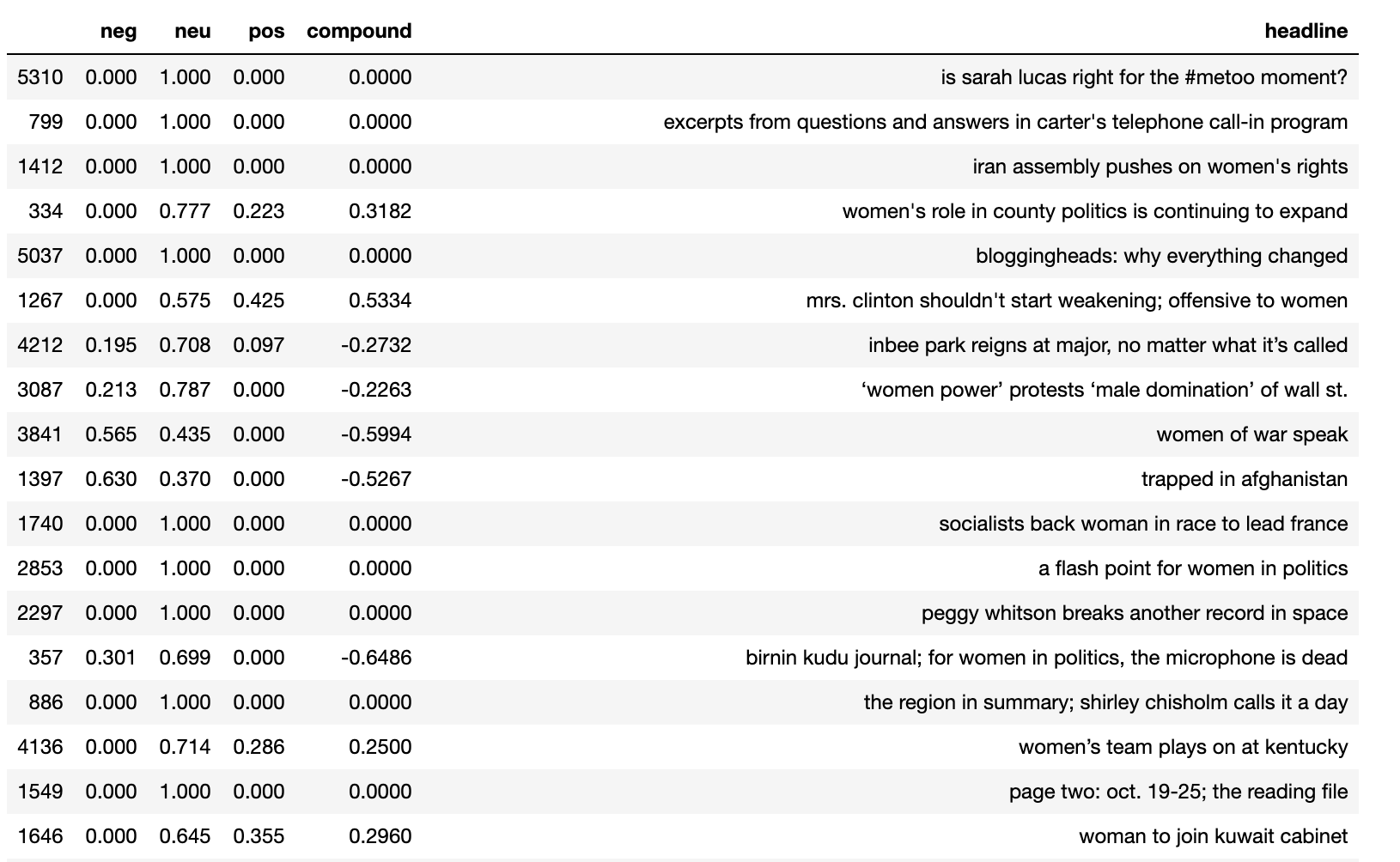Select the "women of war speak" headline
The height and width of the screenshot is (862, 1400).
pos(1251,434)
